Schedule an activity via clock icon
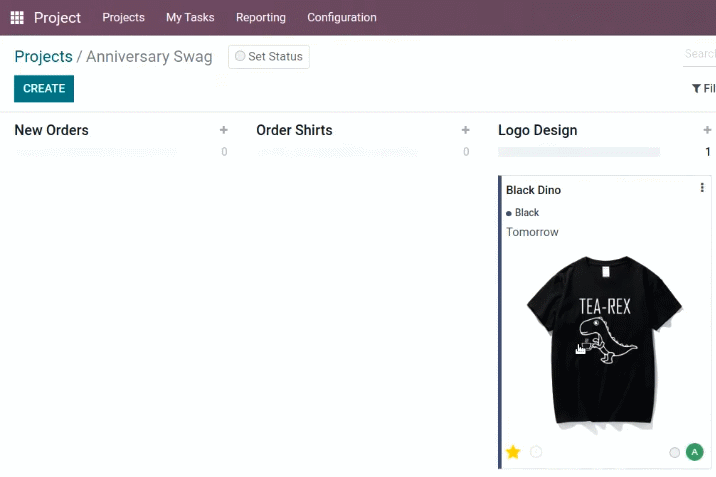Image resolution: width=716 pixels, height=477 pixels. [x=536, y=452]
